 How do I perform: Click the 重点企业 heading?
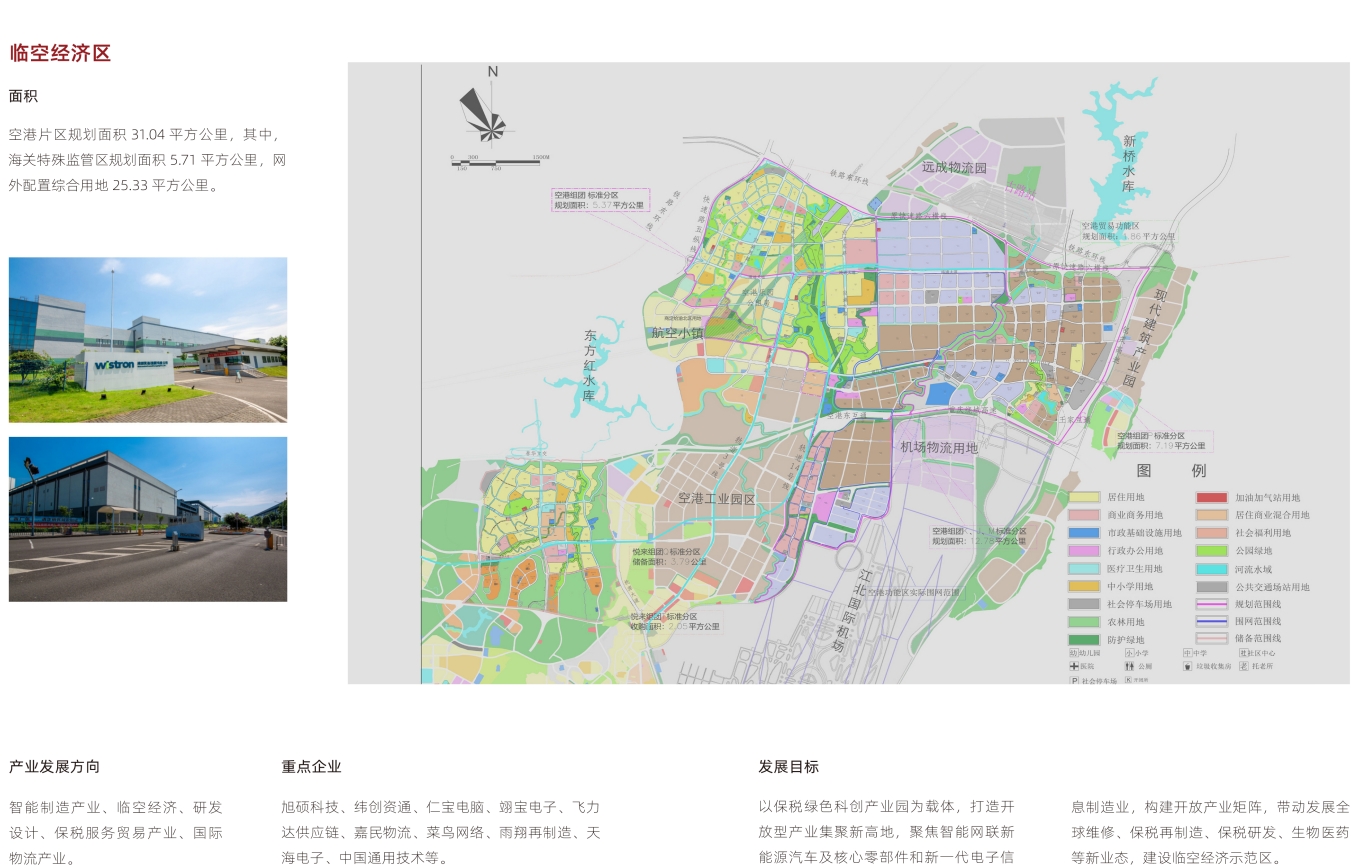tap(311, 767)
